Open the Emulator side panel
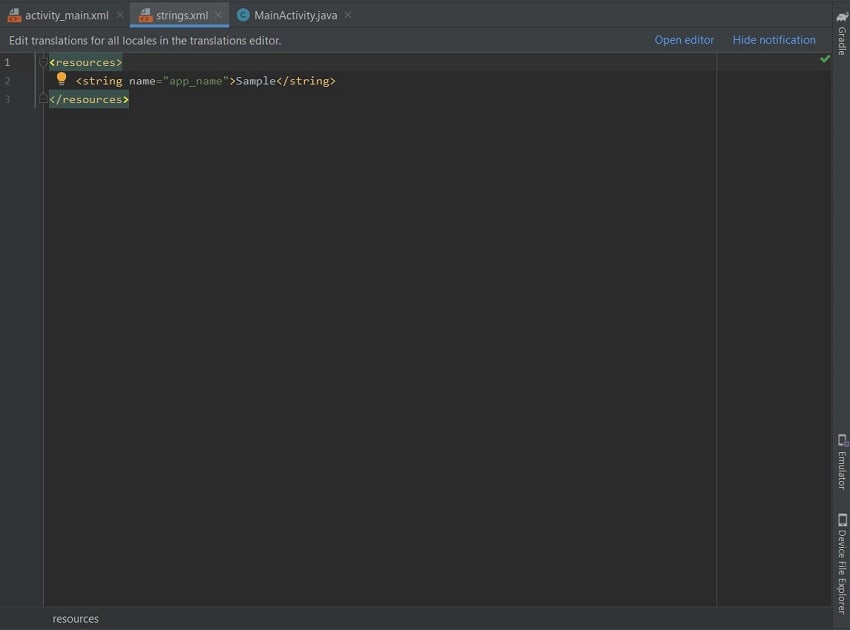The height and width of the screenshot is (630, 850). pyautogui.click(x=842, y=461)
